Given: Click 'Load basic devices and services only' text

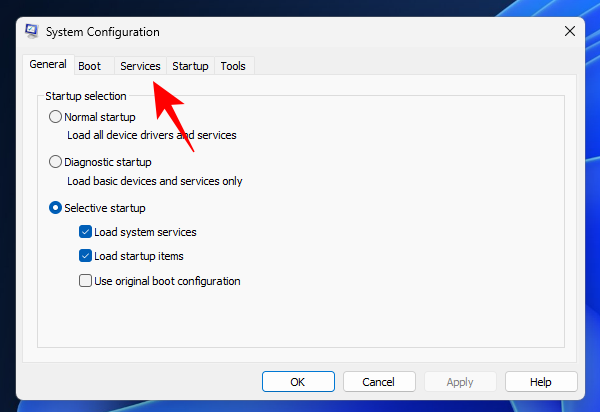Looking at the screenshot, I should pyautogui.click(x=155, y=181).
